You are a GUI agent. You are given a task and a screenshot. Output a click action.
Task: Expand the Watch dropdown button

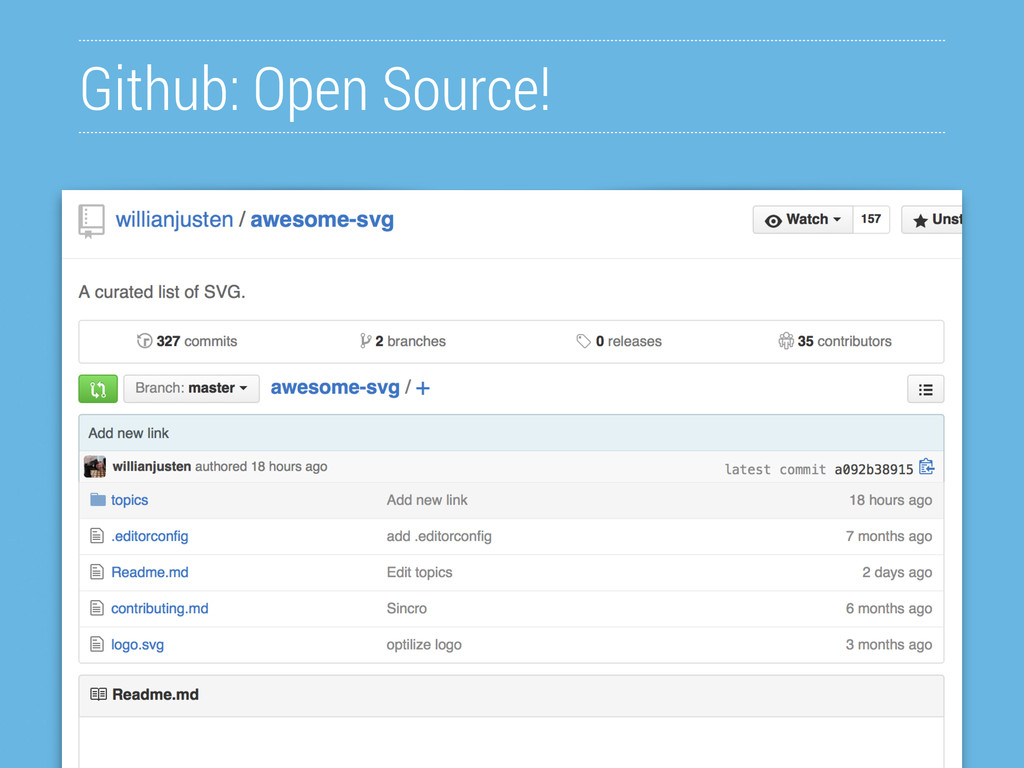click(802, 220)
